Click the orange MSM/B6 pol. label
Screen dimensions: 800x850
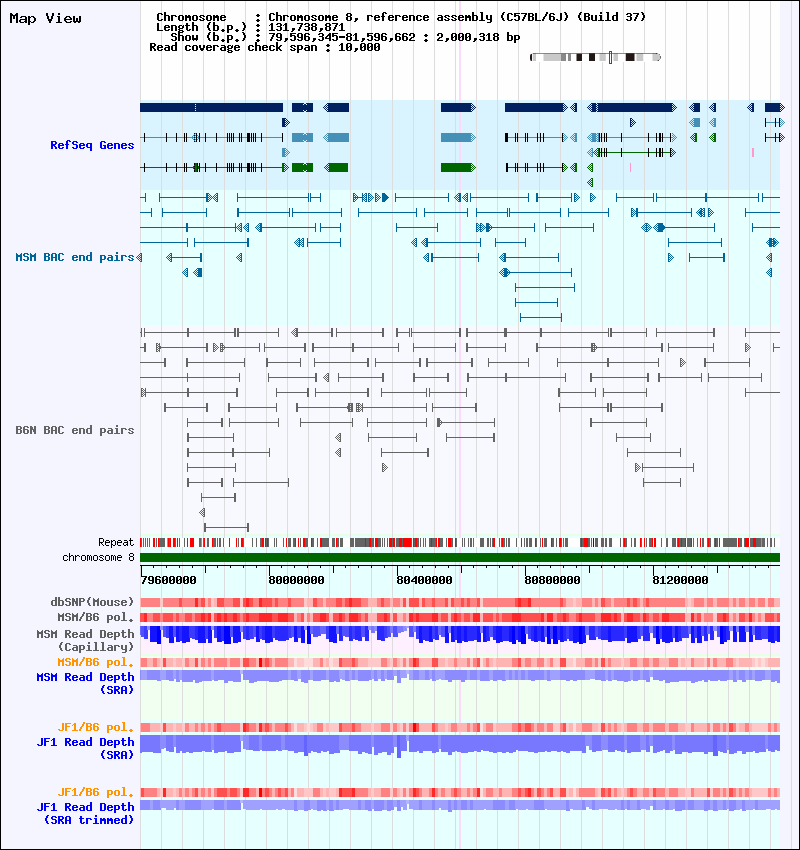(95, 662)
